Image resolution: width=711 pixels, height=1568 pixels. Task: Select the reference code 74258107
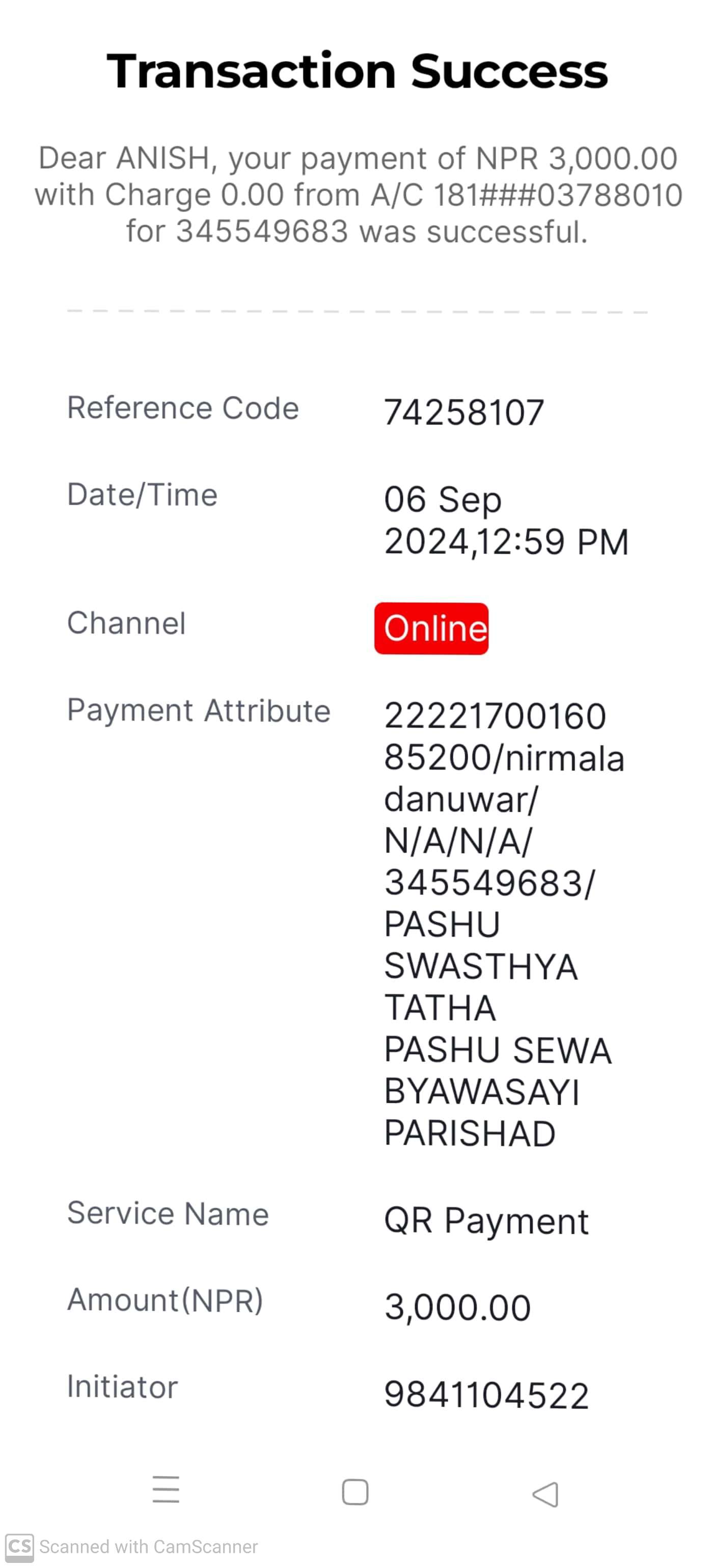pos(464,412)
